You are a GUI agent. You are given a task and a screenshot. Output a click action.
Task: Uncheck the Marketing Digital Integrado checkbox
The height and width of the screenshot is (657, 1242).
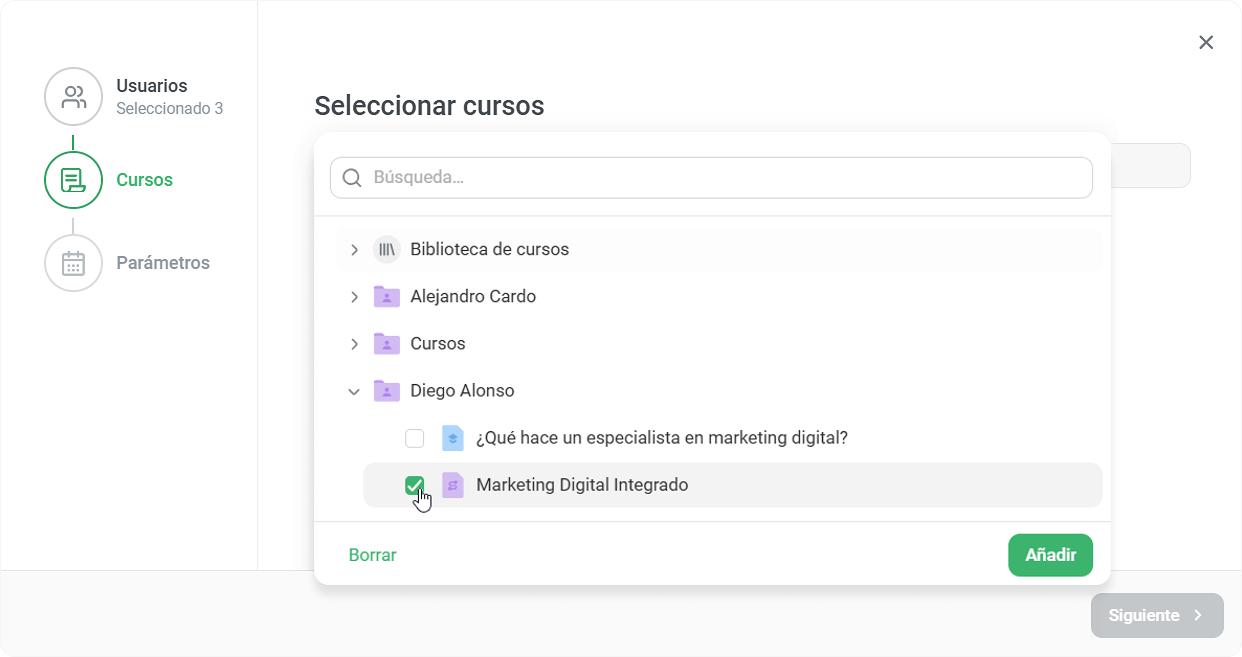point(414,485)
